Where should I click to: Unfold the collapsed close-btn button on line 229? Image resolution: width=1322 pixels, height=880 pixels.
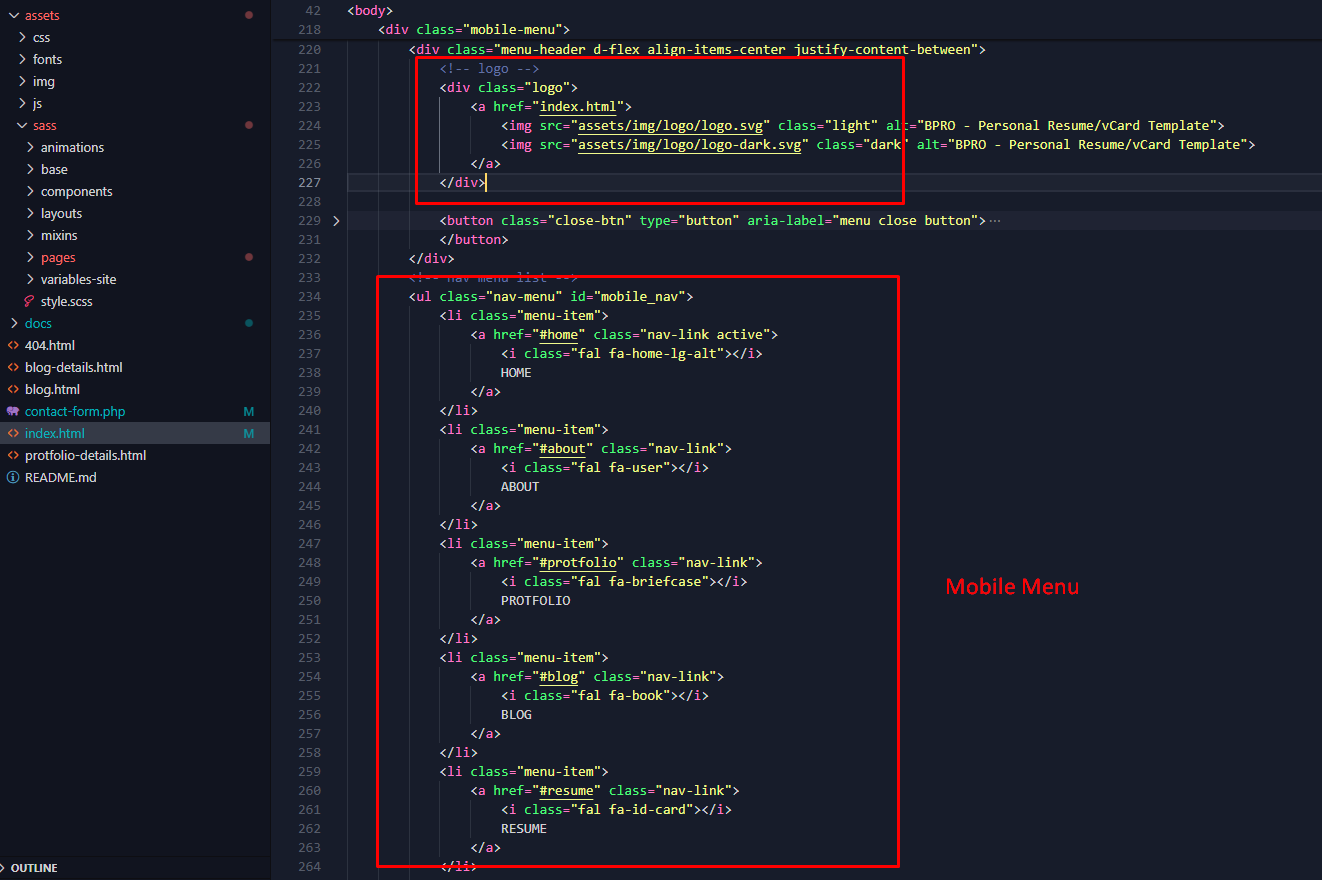[x=336, y=220]
